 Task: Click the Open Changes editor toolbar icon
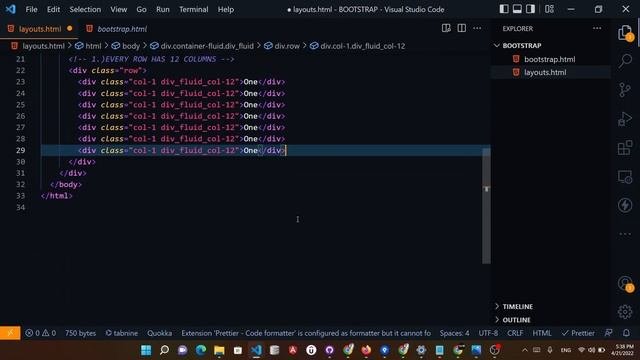click(x=446, y=28)
